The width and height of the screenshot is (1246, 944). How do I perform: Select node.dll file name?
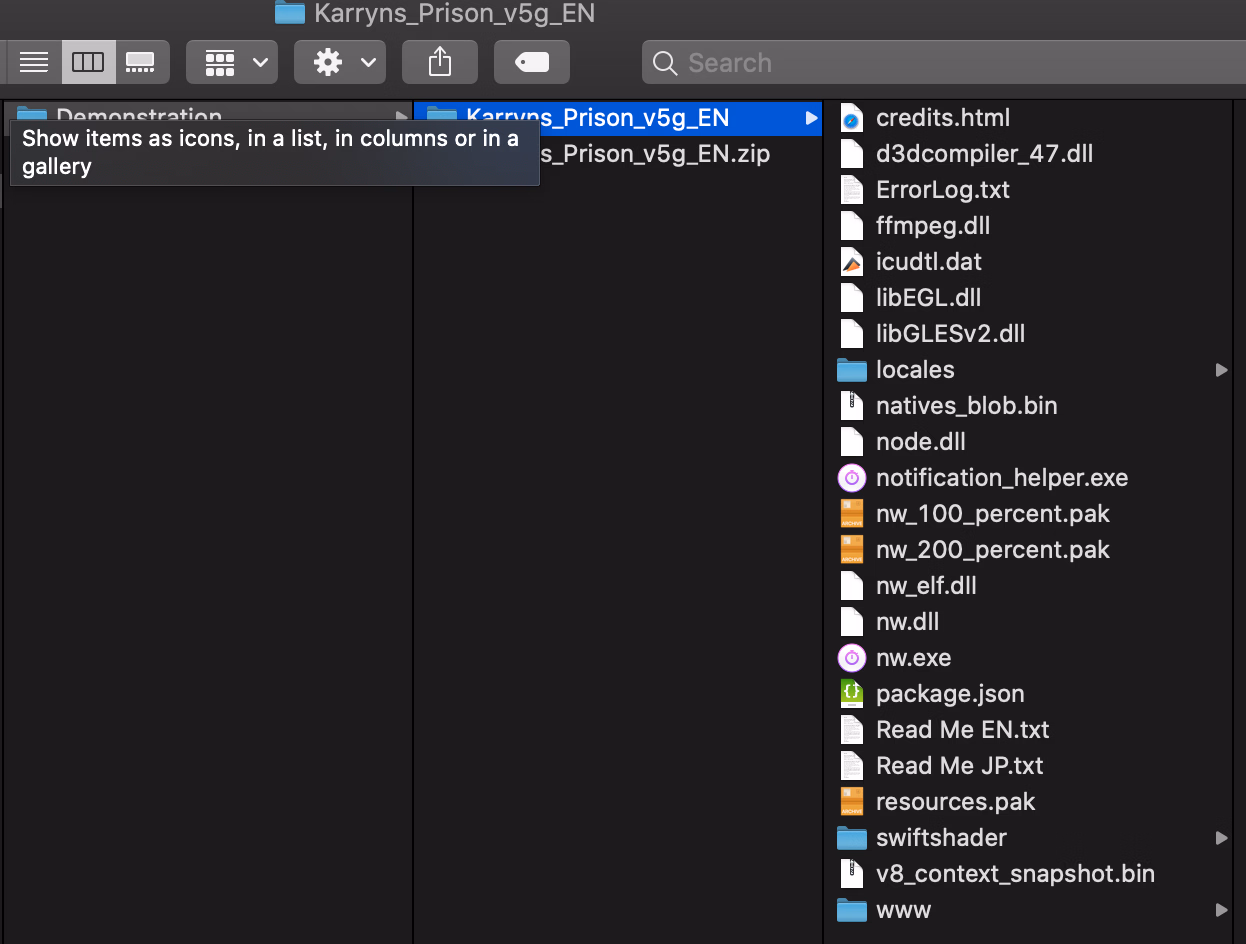(921, 442)
